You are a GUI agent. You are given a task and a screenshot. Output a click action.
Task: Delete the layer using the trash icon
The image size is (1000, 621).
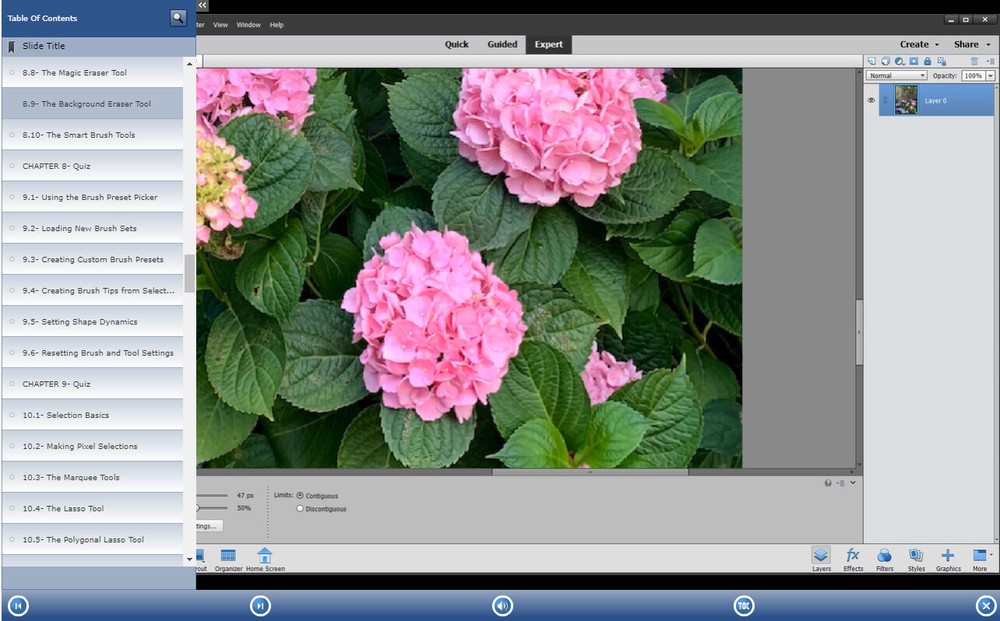[x=975, y=61]
